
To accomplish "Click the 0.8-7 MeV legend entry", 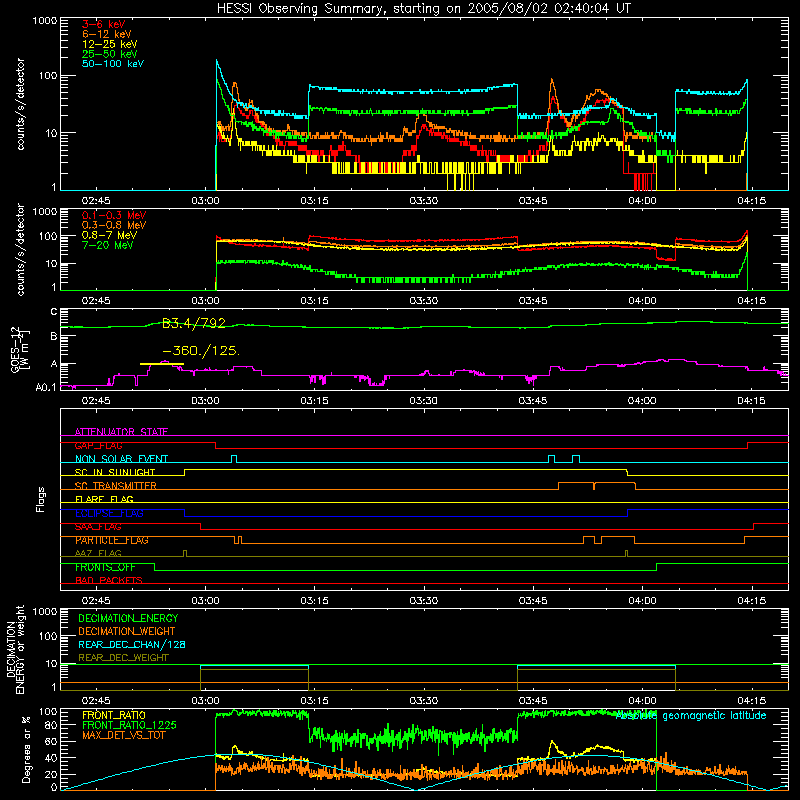I will pyautogui.click(x=110, y=235).
